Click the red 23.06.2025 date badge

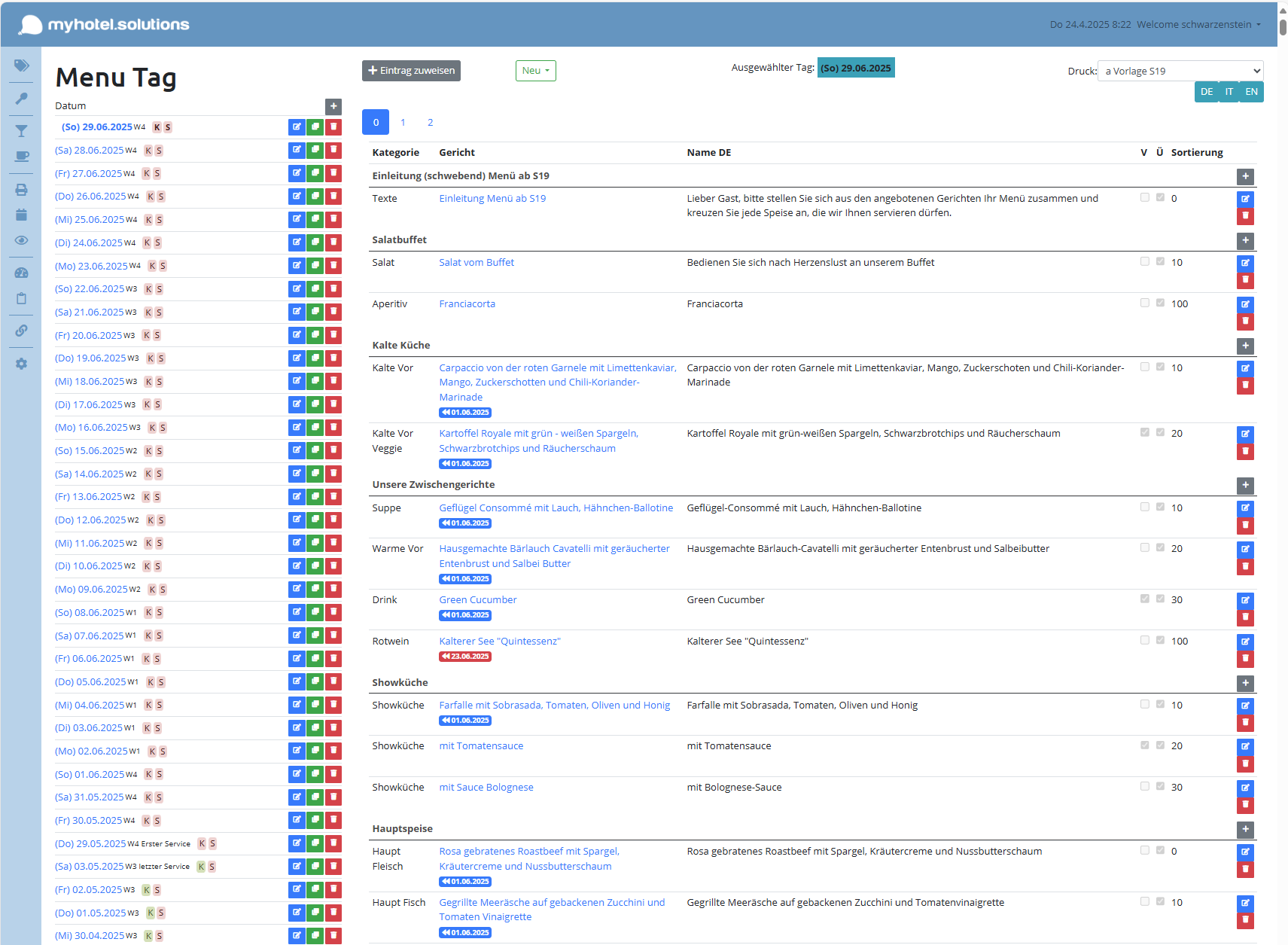click(465, 657)
